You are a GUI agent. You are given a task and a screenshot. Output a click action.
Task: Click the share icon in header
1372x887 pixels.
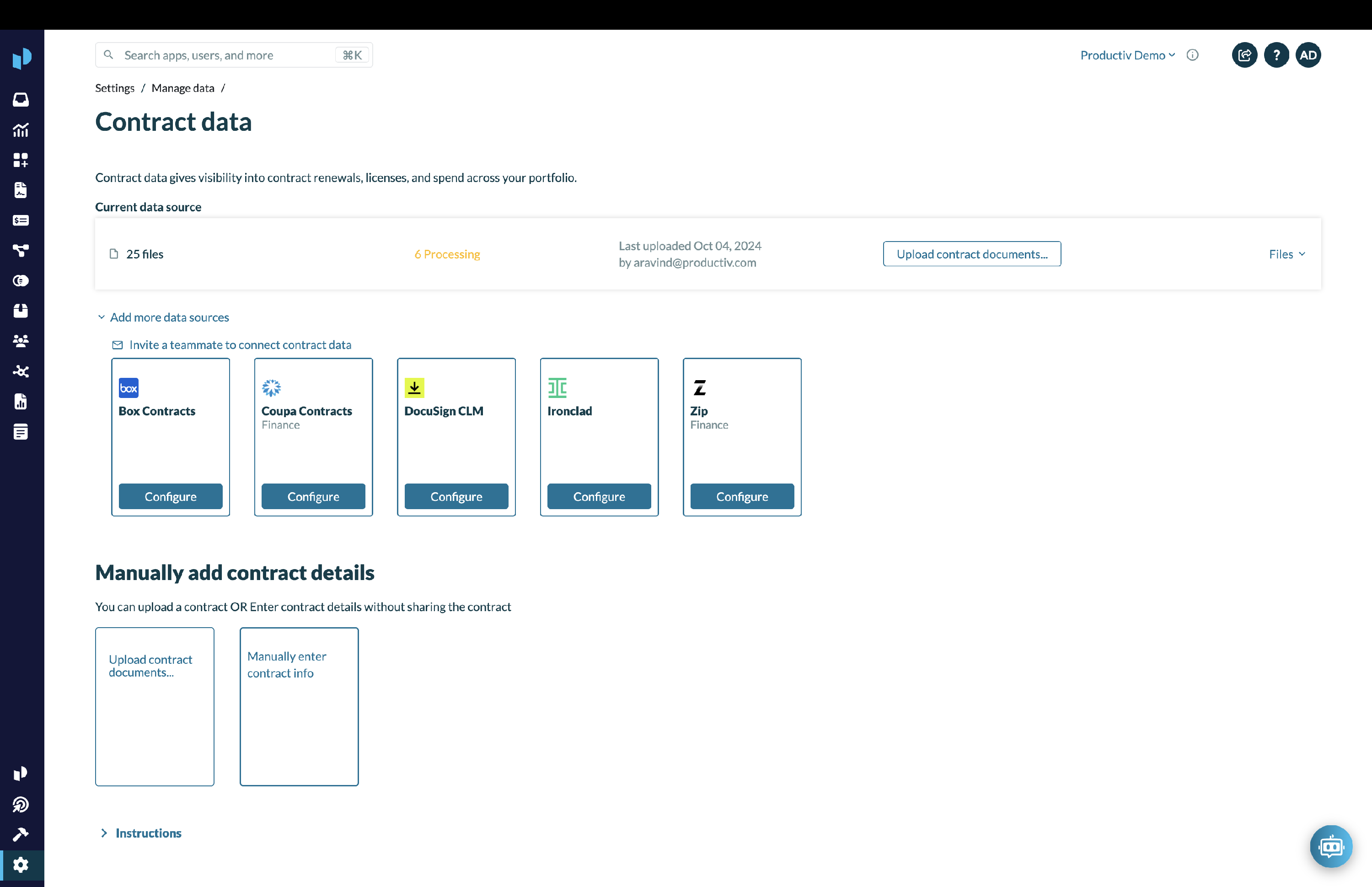(1244, 55)
